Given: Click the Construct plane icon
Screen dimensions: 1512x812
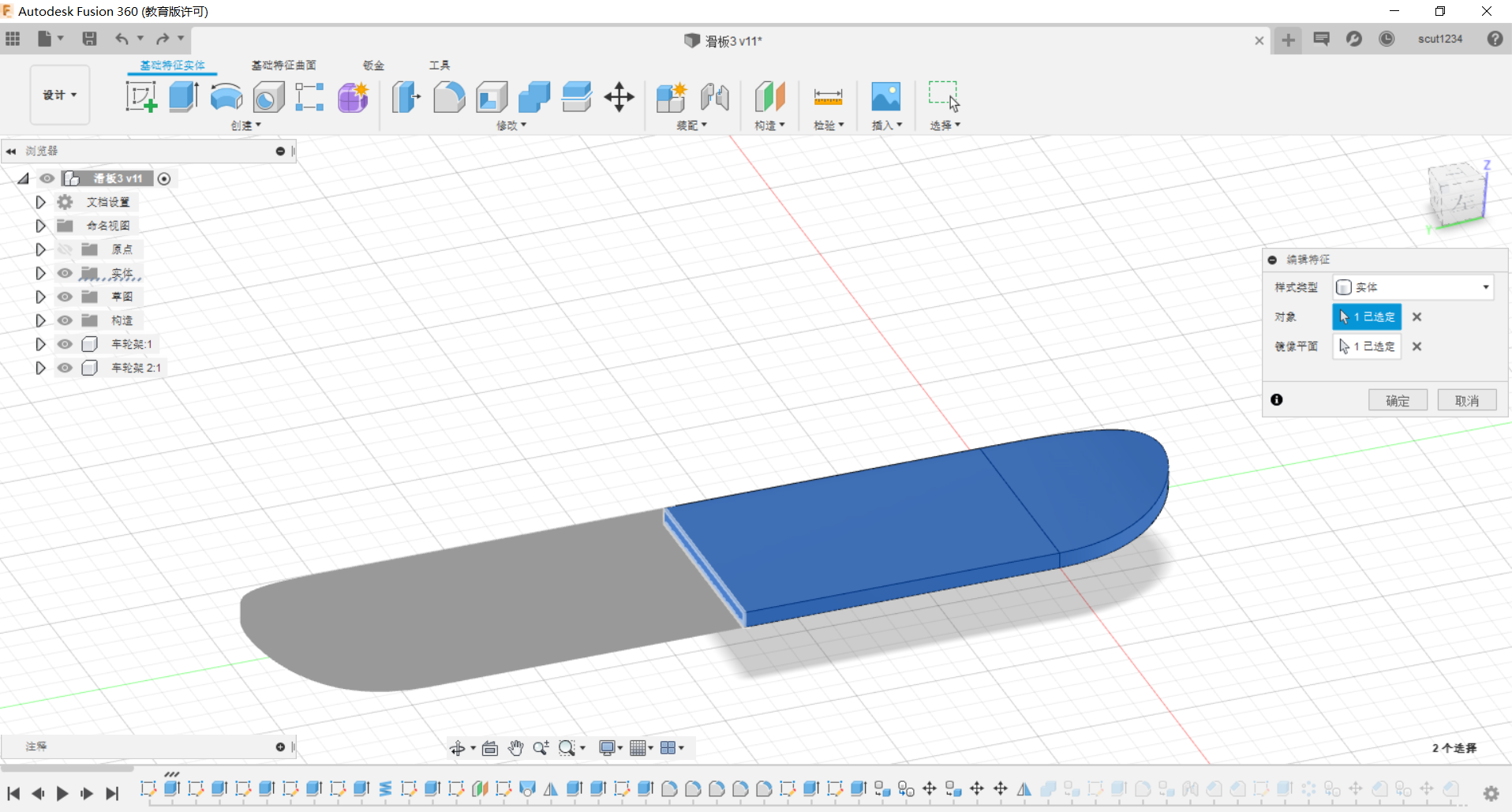Looking at the screenshot, I should (769, 97).
